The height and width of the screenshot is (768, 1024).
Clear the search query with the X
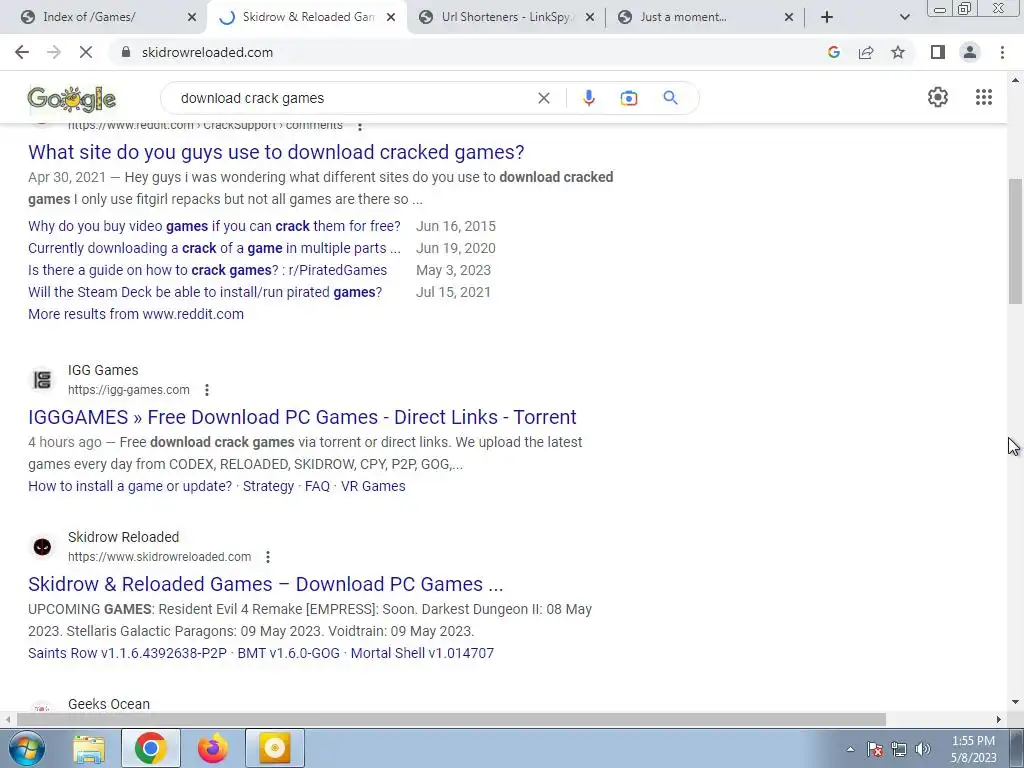[x=543, y=98]
